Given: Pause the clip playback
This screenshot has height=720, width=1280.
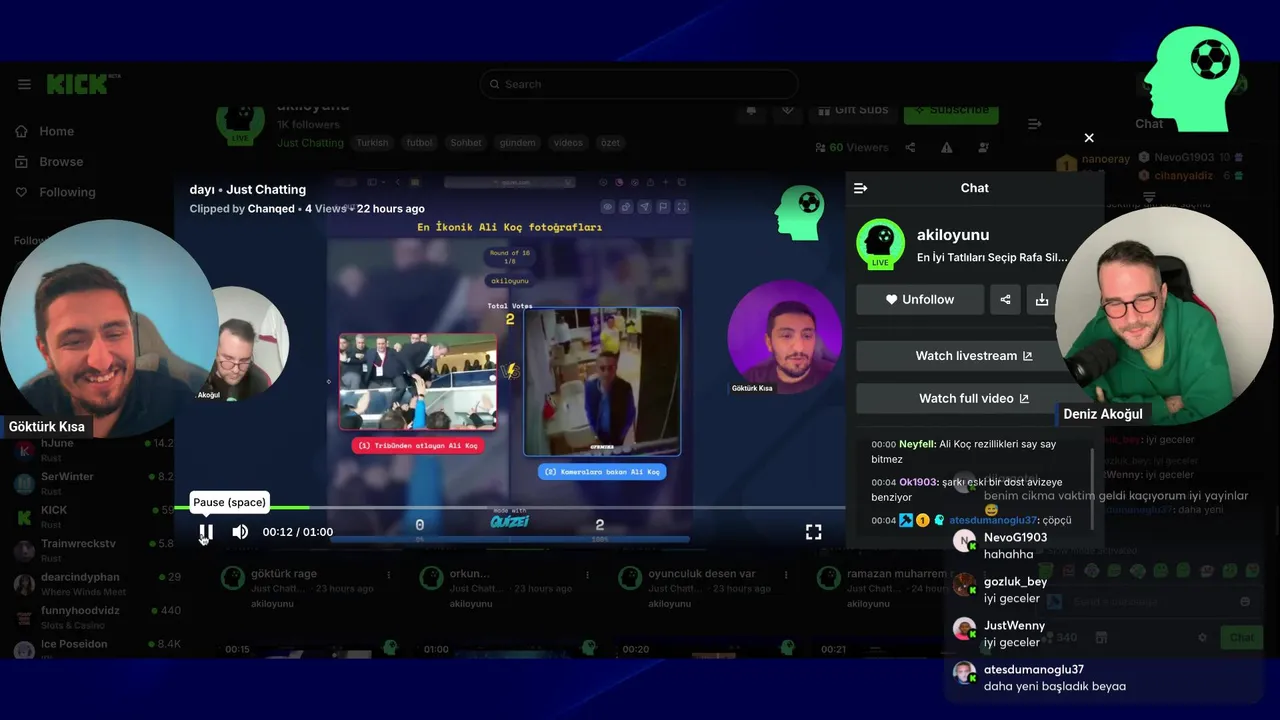Looking at the screenshot, I should pos(205,532).
